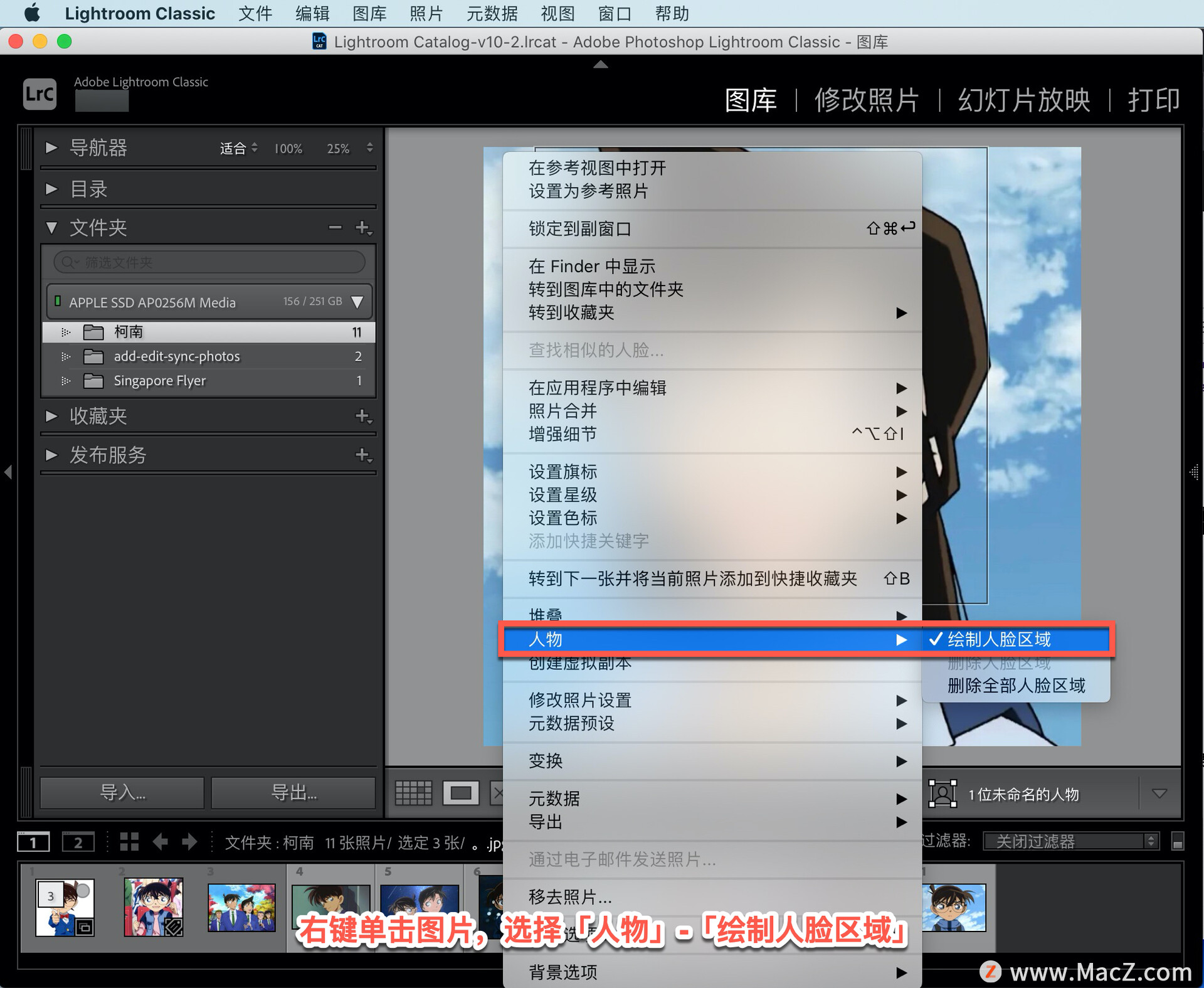
Task: Switch to 幻灯片放映 module
Action: pyautogui.click(x=1024, y=100)
